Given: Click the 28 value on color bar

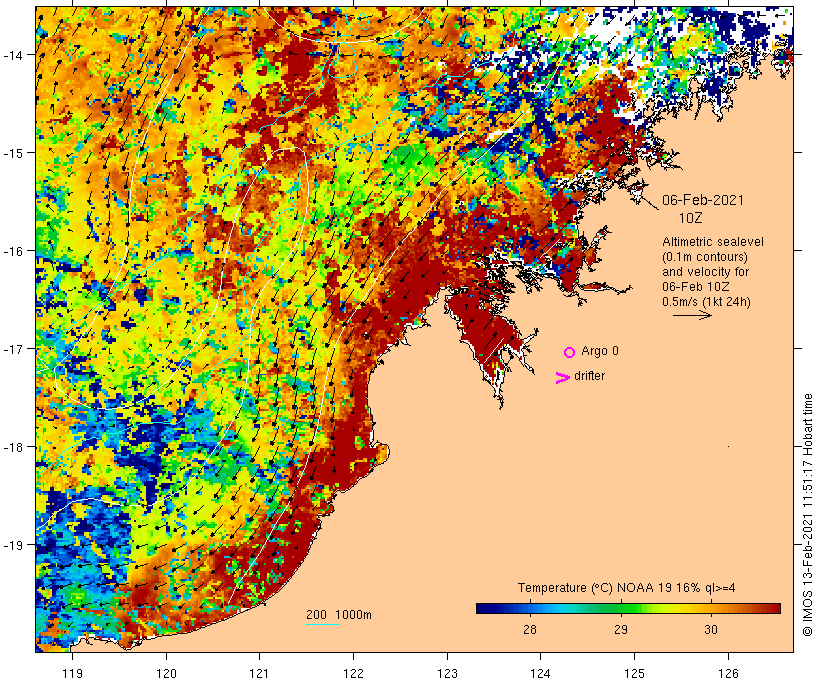Looking at the screenshot, I should click(x=530, y=630).
